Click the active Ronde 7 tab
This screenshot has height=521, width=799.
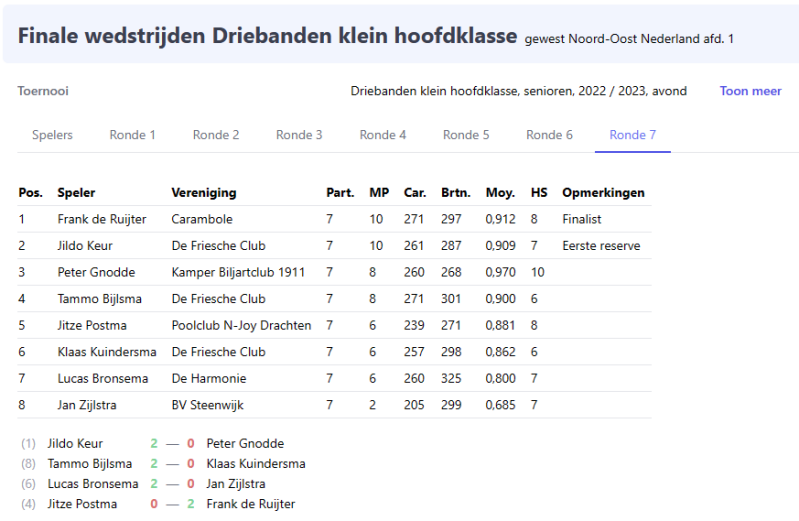point(632,135)
